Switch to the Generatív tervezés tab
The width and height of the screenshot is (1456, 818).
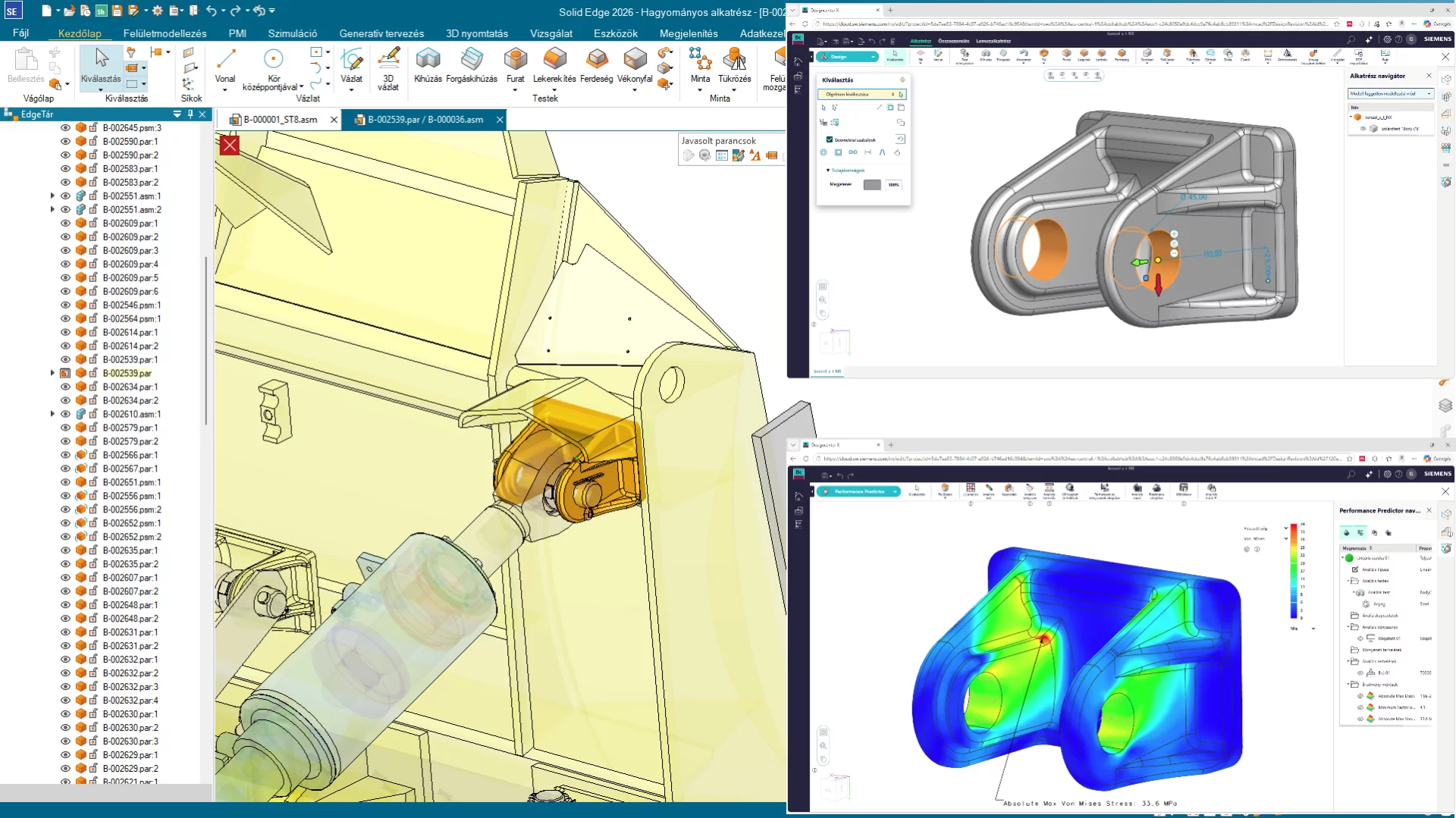click(381, 33)
